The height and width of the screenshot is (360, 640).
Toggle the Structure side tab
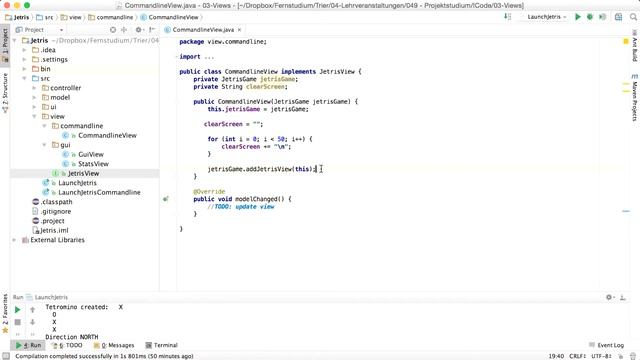tap(5, 93)
